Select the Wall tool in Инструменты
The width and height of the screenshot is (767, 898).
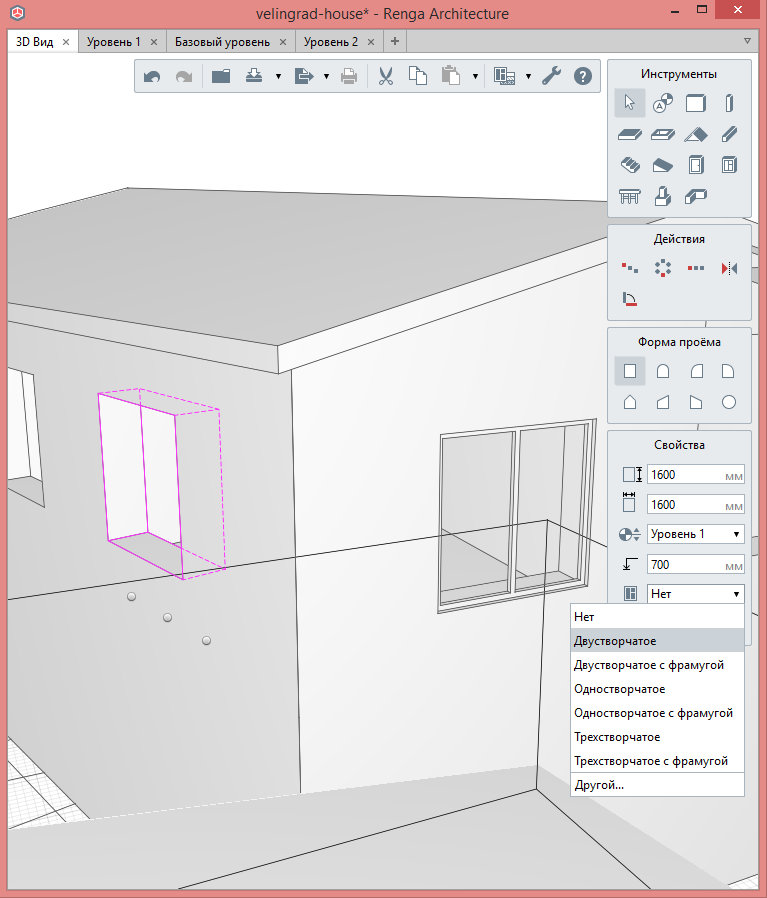click(695, 103)
